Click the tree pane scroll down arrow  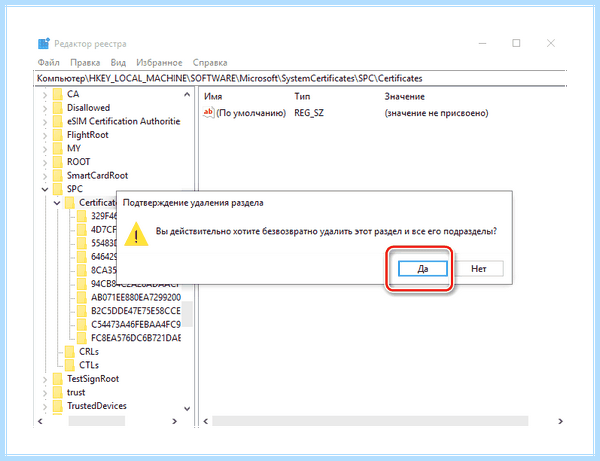[x=187, y=409]
